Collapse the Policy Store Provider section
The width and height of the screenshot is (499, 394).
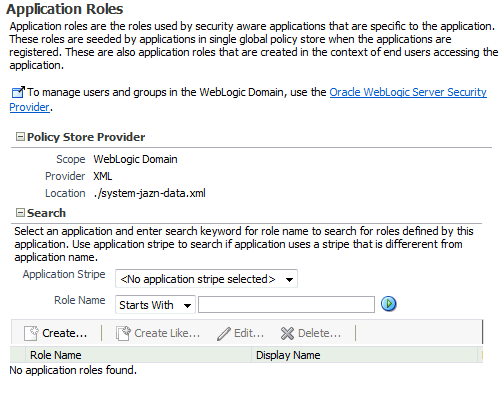pyautogui.click(x=20, y=136)
